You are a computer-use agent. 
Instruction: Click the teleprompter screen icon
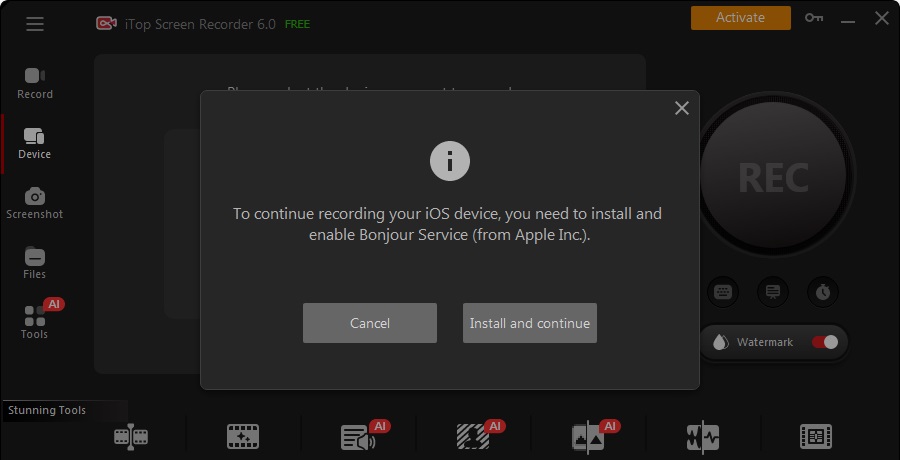773,292
